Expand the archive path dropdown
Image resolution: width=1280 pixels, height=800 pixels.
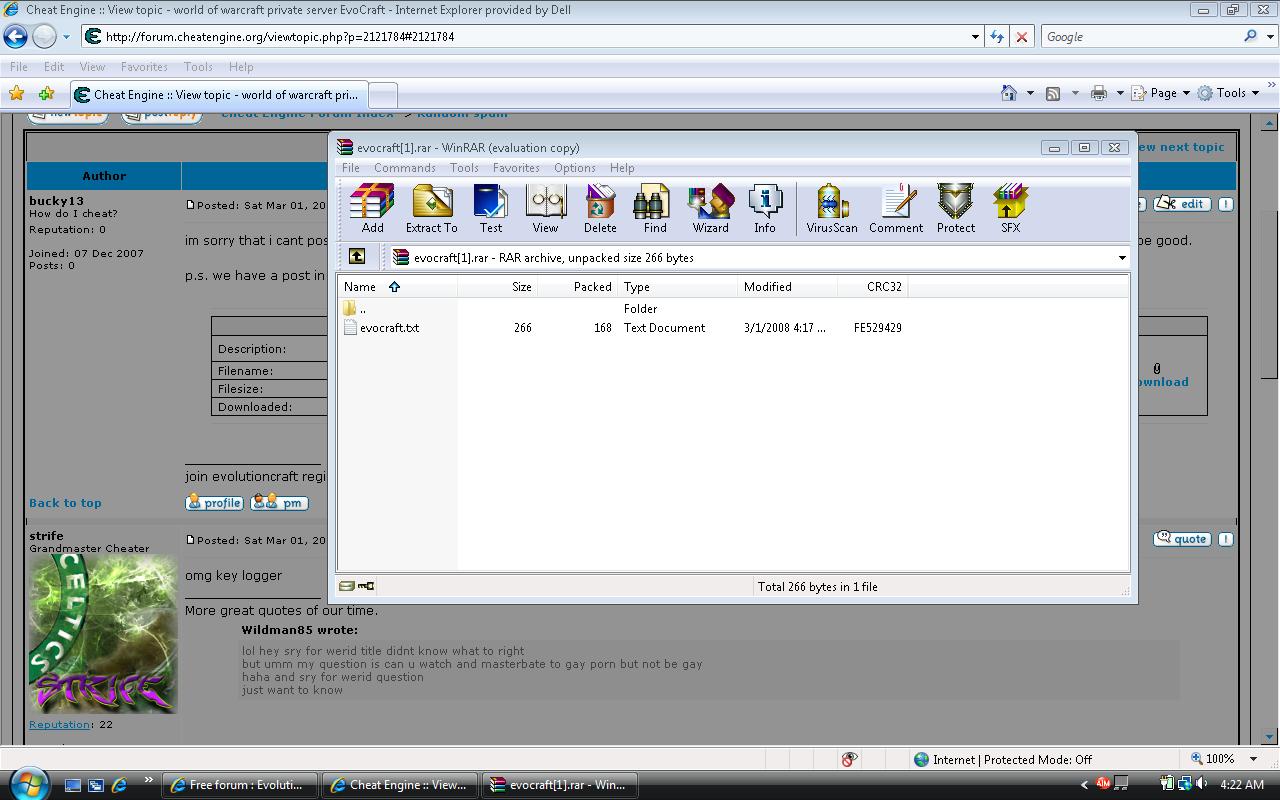pos(1121,258)
